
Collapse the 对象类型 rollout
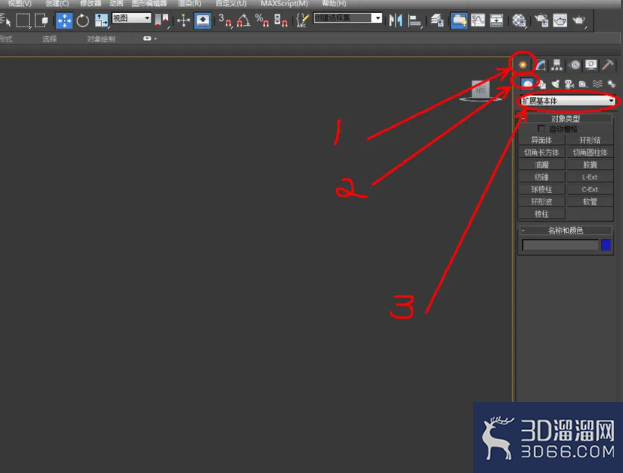click(x=565, y=118)
